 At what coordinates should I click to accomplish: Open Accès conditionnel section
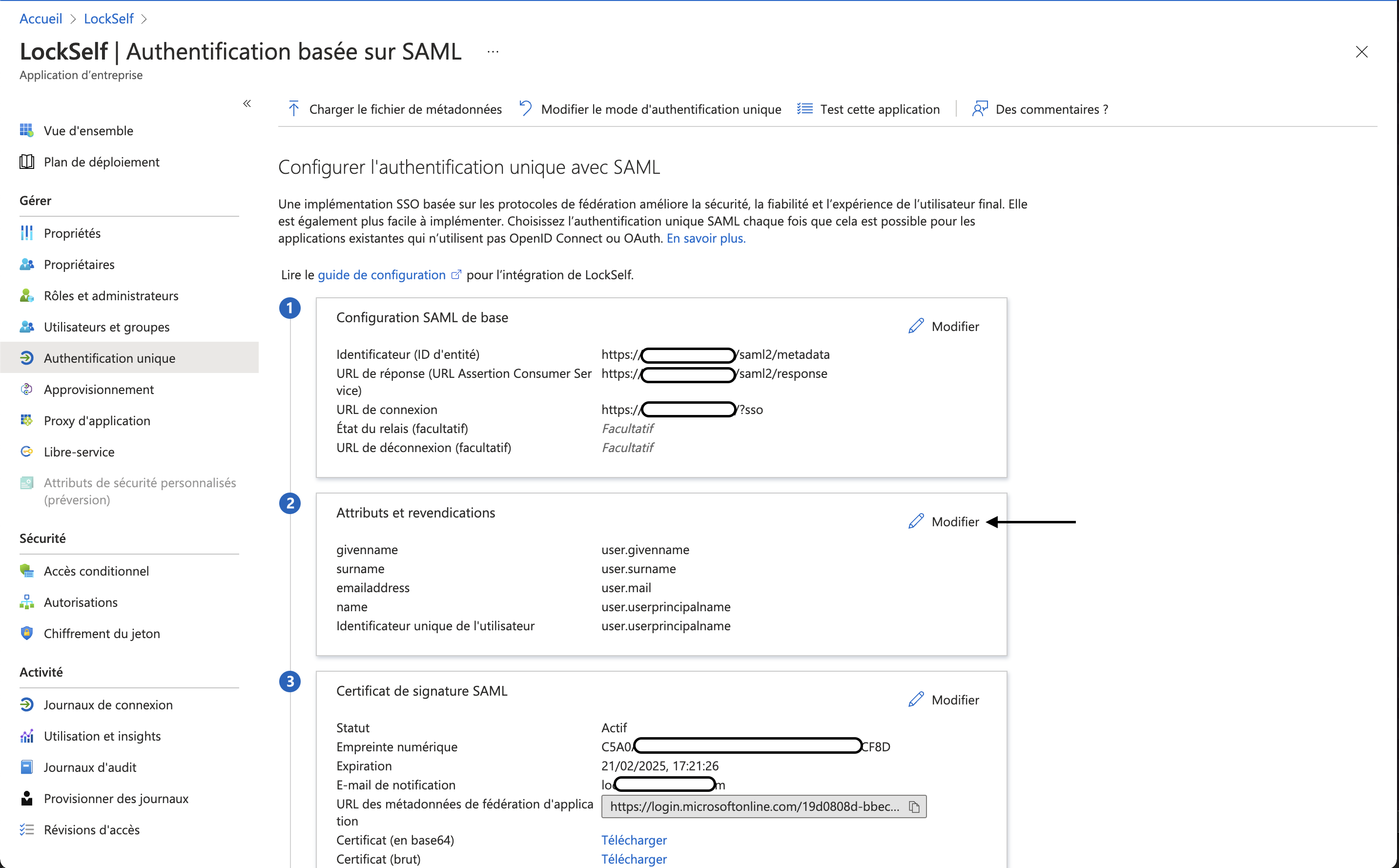96,571
